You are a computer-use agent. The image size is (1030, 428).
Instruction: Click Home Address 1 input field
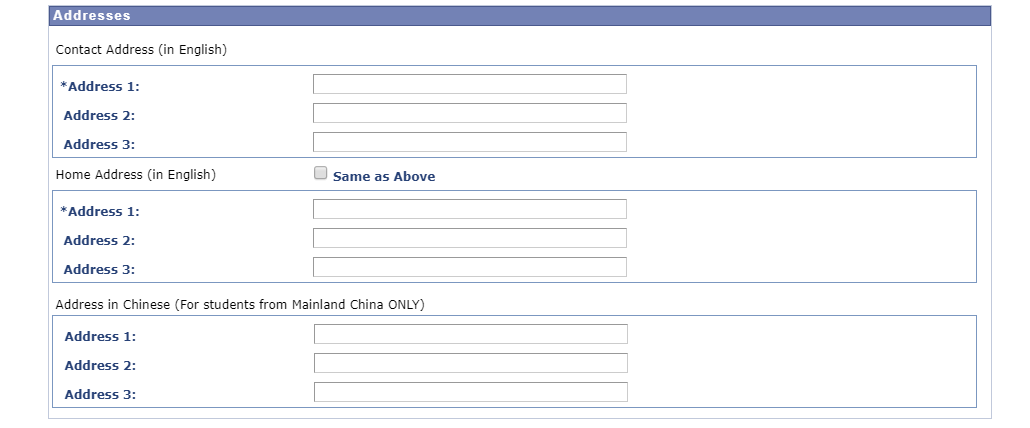469,209
